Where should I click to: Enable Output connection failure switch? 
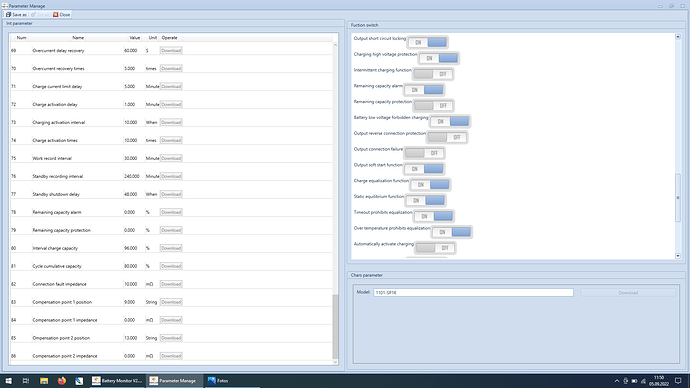tap(424, 153)
